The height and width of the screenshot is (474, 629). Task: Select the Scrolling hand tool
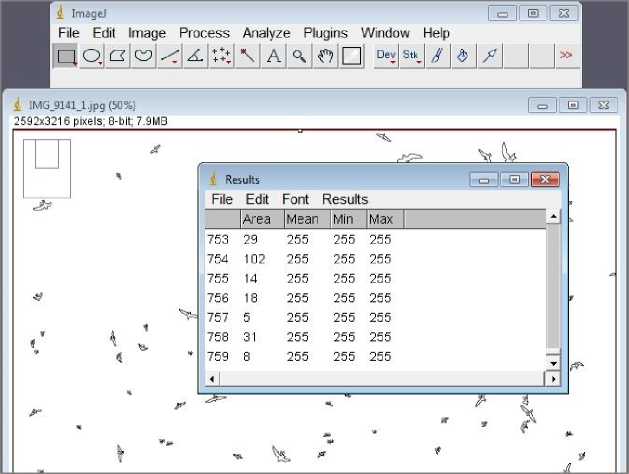click(325, 56)
